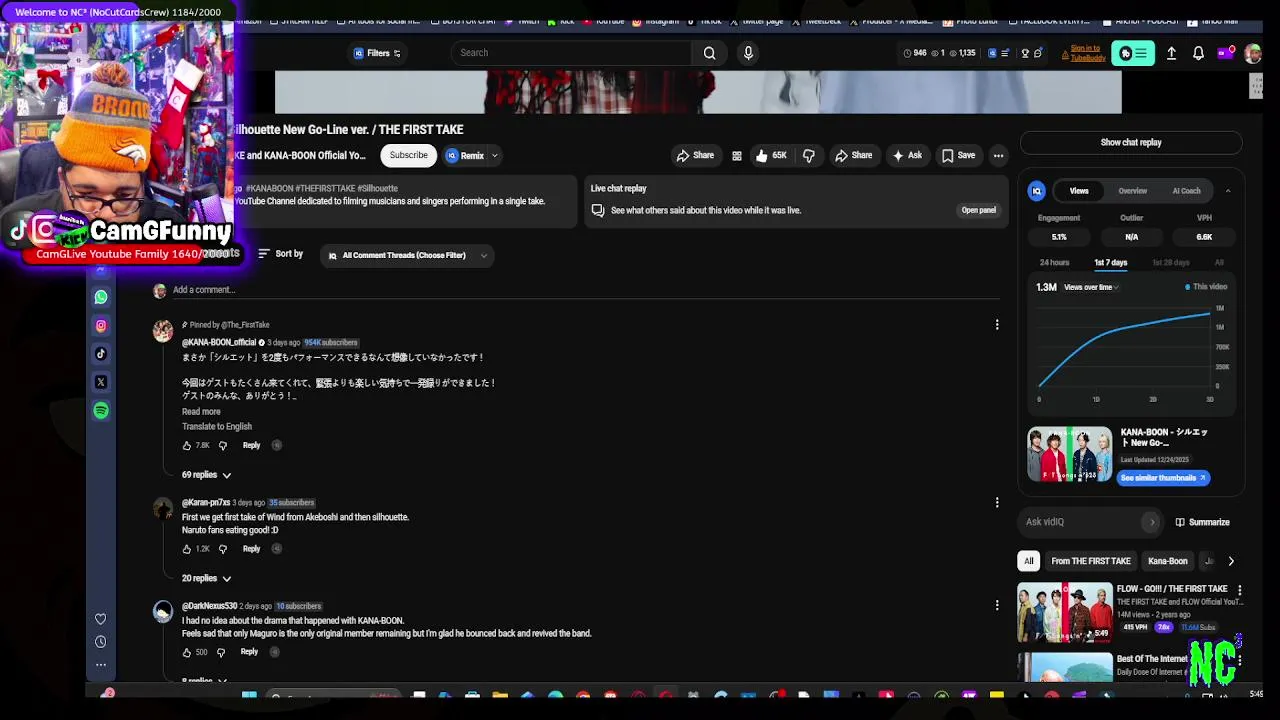Click Translate to English link

217,427
